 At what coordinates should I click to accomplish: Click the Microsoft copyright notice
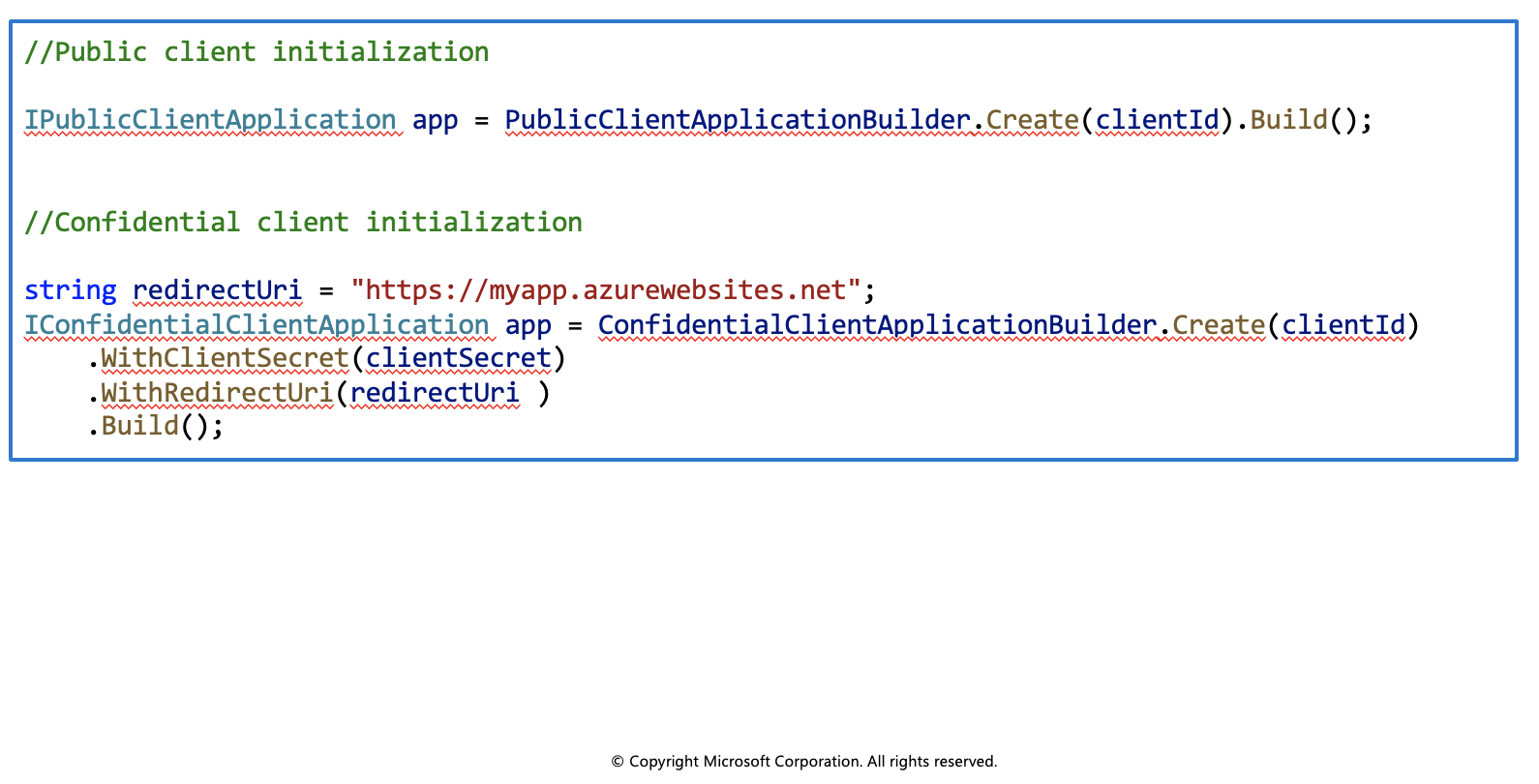click(x=804, y=762)
